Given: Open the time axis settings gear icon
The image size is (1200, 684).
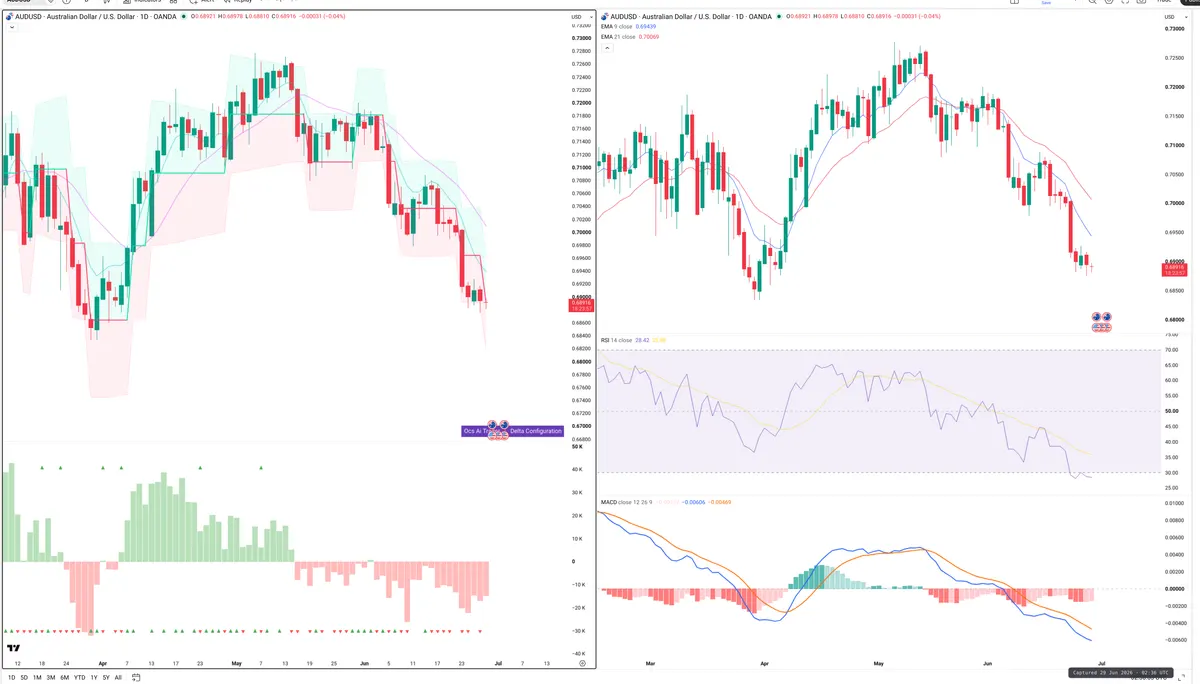Looking at the screenshot, I should pos(582,663).
